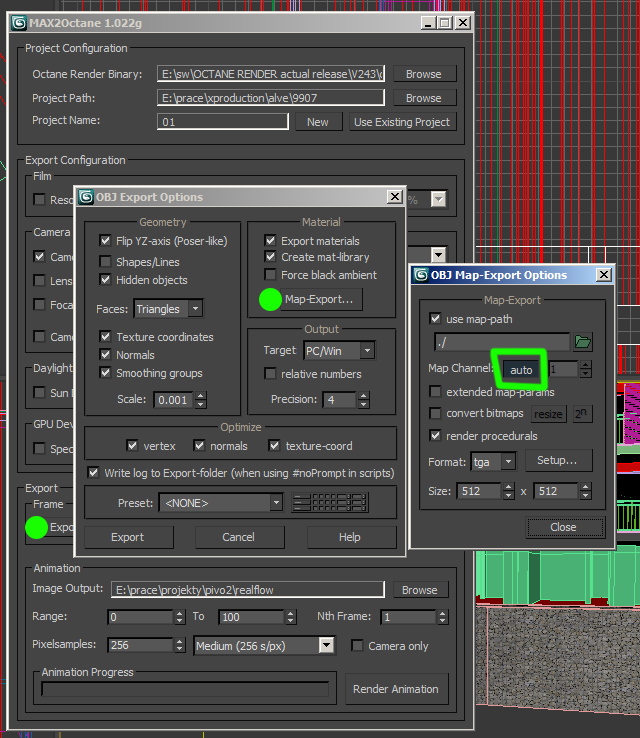Open the Camera selection dropdown arrow
This screenshot has height=738, width=640.
(439, 255)
